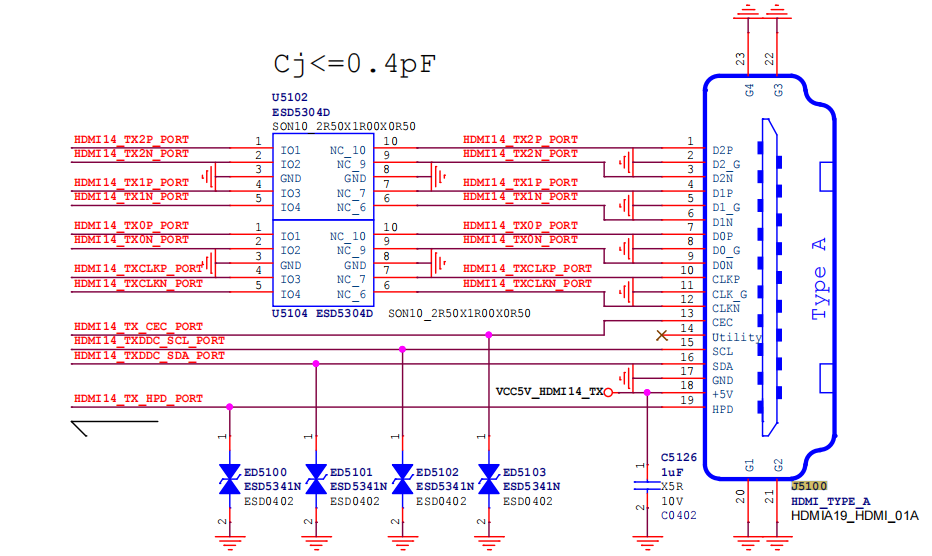The width and height of the screenshot is (932, 556).
Task: Select capacitor C5126 symbol
Action: 647,486
